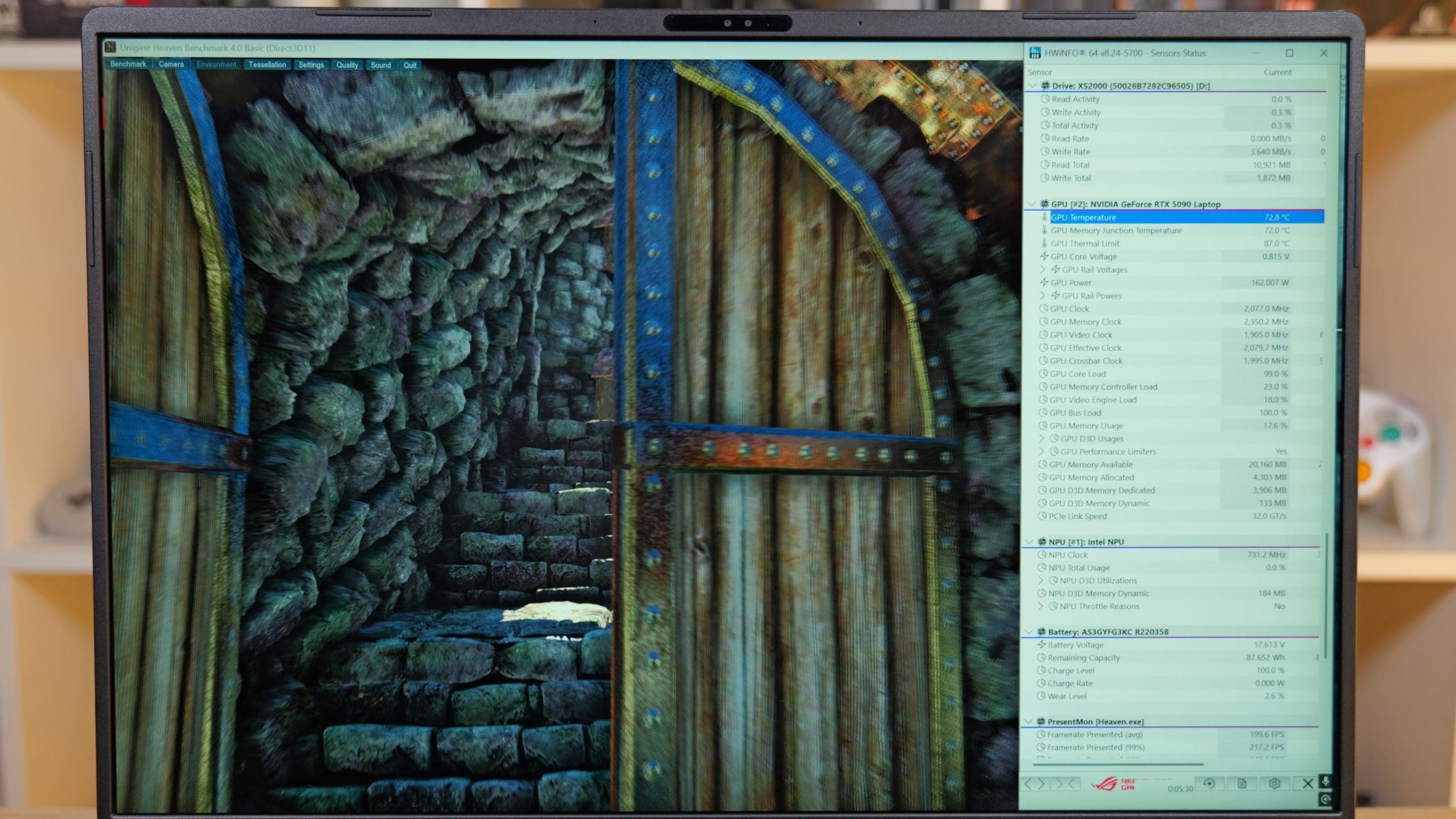Click the collapse columns arrows button
Screen dimensions: 1456x819
[x=1065, y=784]
